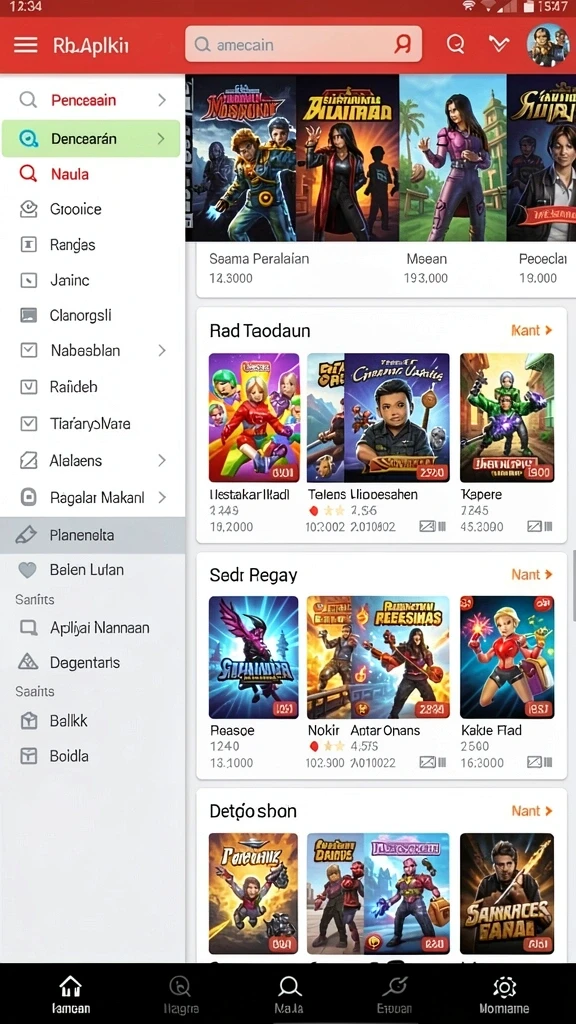Screen dimensions: 576x1024
Task: Click the search field with 'amecain'
Action: tap(303, 44)
